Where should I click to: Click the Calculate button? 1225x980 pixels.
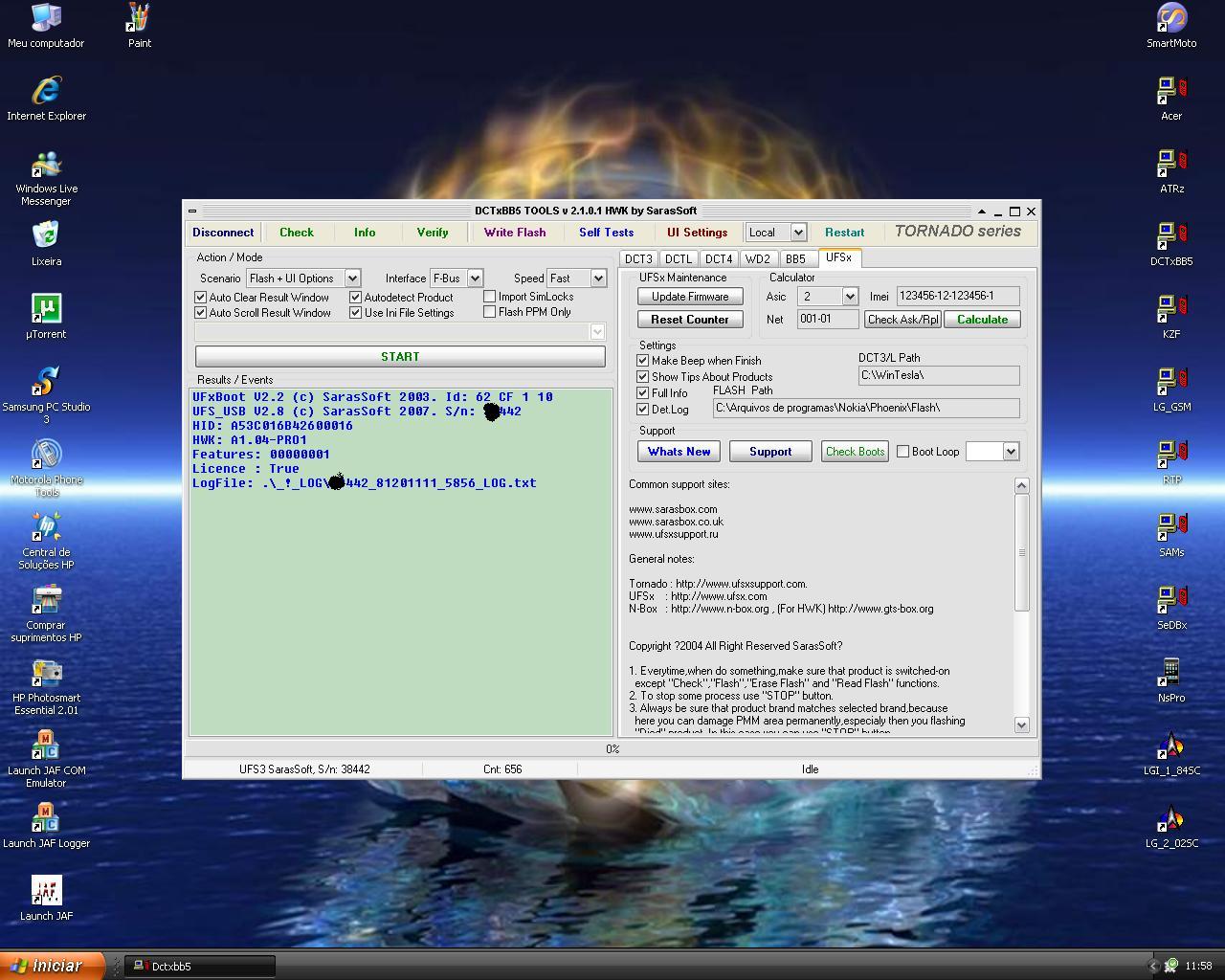(982, 320)
